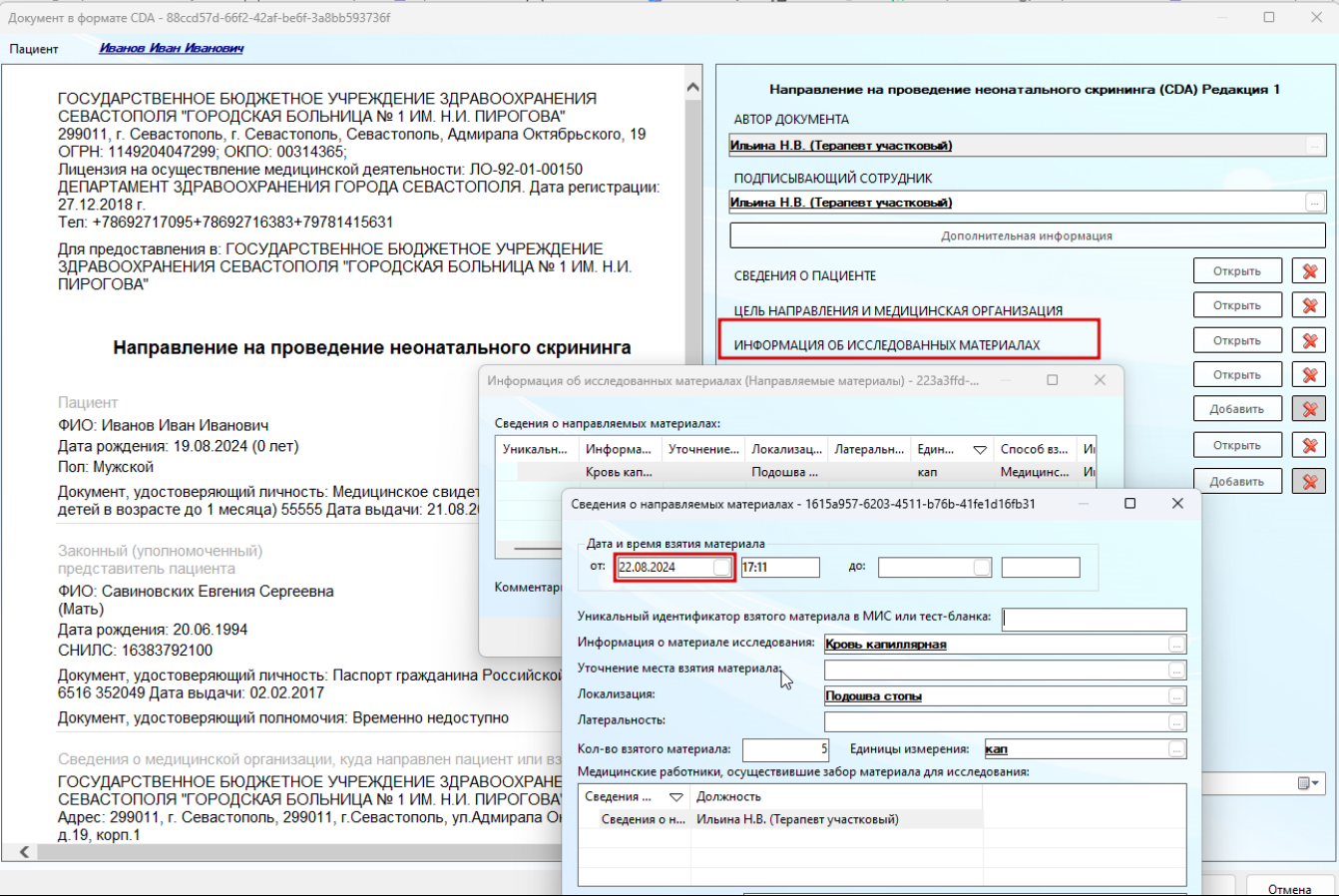Open the ellipsis picker for АВТОР ДОКУМЕНТА
This screenshot has height=896, width=1339.
click(x=1316, y=146)
